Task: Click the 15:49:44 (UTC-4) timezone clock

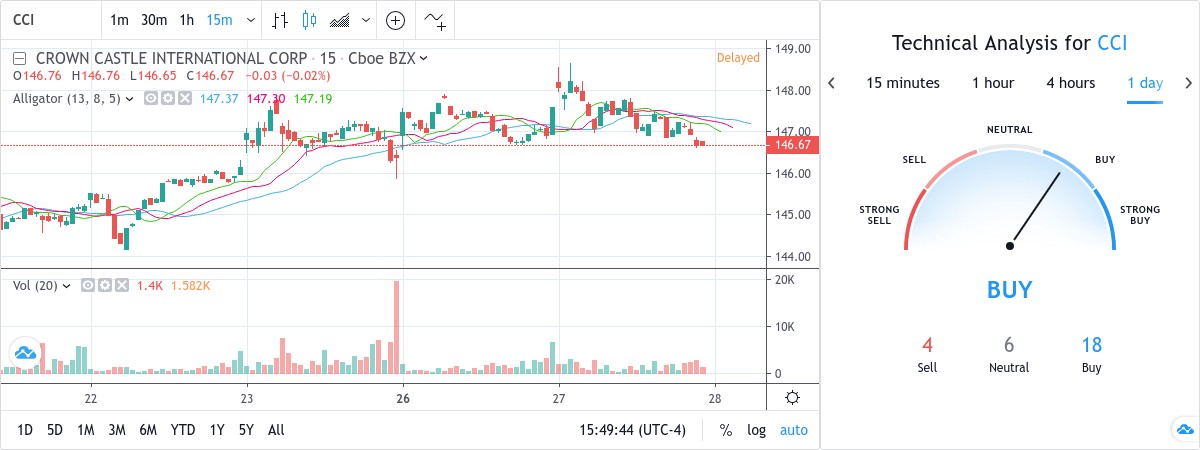Action: point(635,430)
